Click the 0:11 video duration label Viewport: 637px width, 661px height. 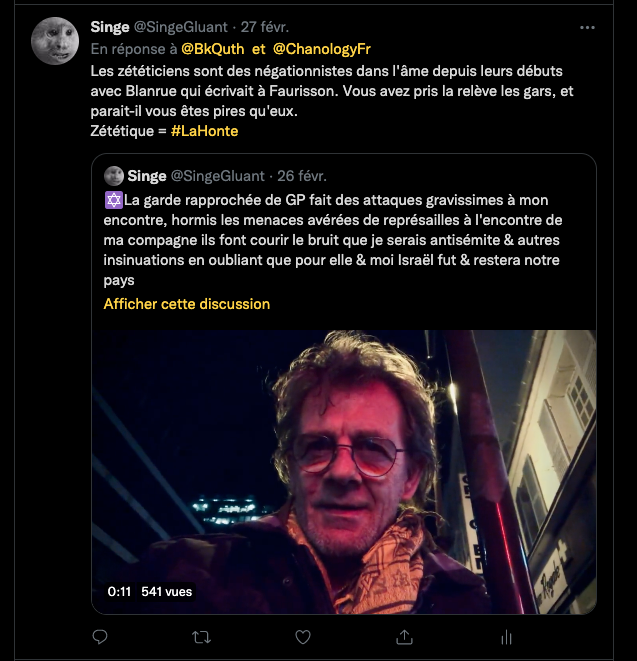(119, 591)
